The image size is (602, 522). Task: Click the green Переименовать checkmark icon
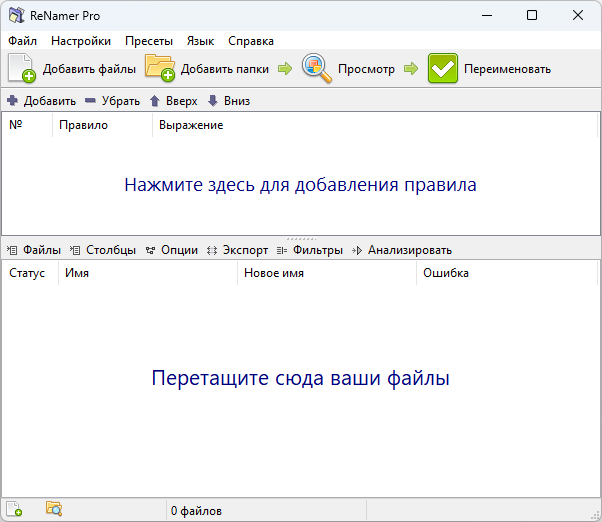click(x=443, y=68)
